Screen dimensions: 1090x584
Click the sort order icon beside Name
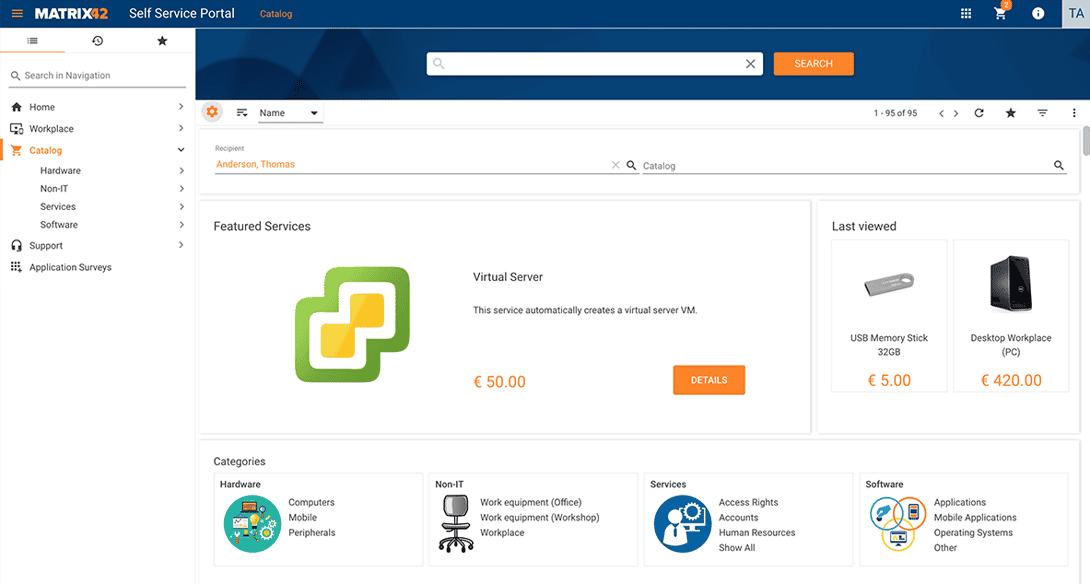pos(242,113)
